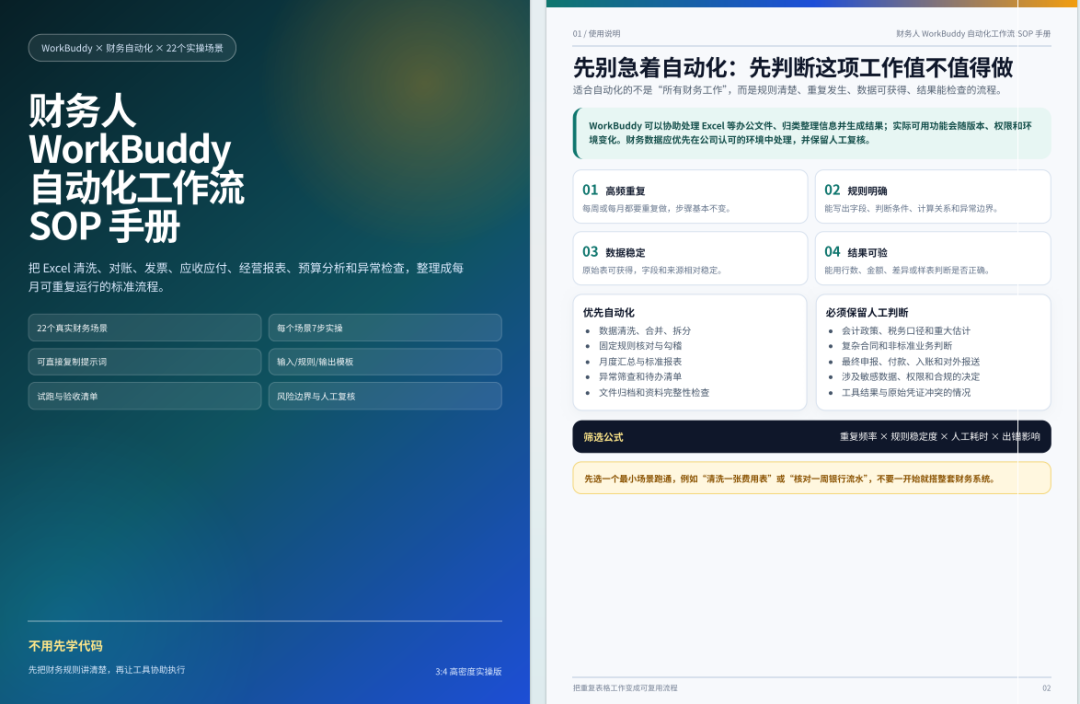Click the 3:4 高密度实操版 label
Screen dimensions: 1080x704
[468, 671]
